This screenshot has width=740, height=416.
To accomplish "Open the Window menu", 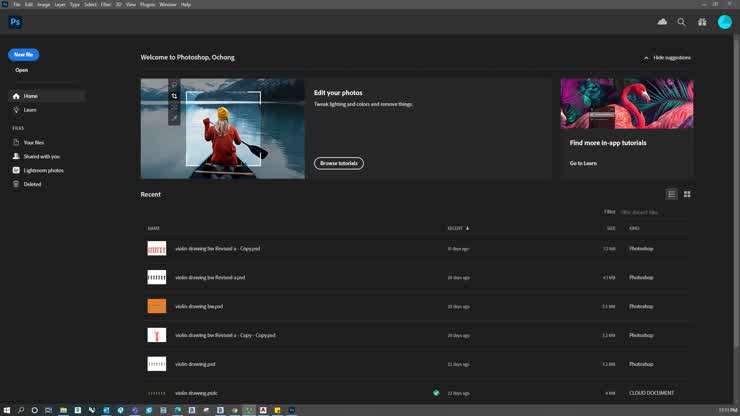I will 168,4.
